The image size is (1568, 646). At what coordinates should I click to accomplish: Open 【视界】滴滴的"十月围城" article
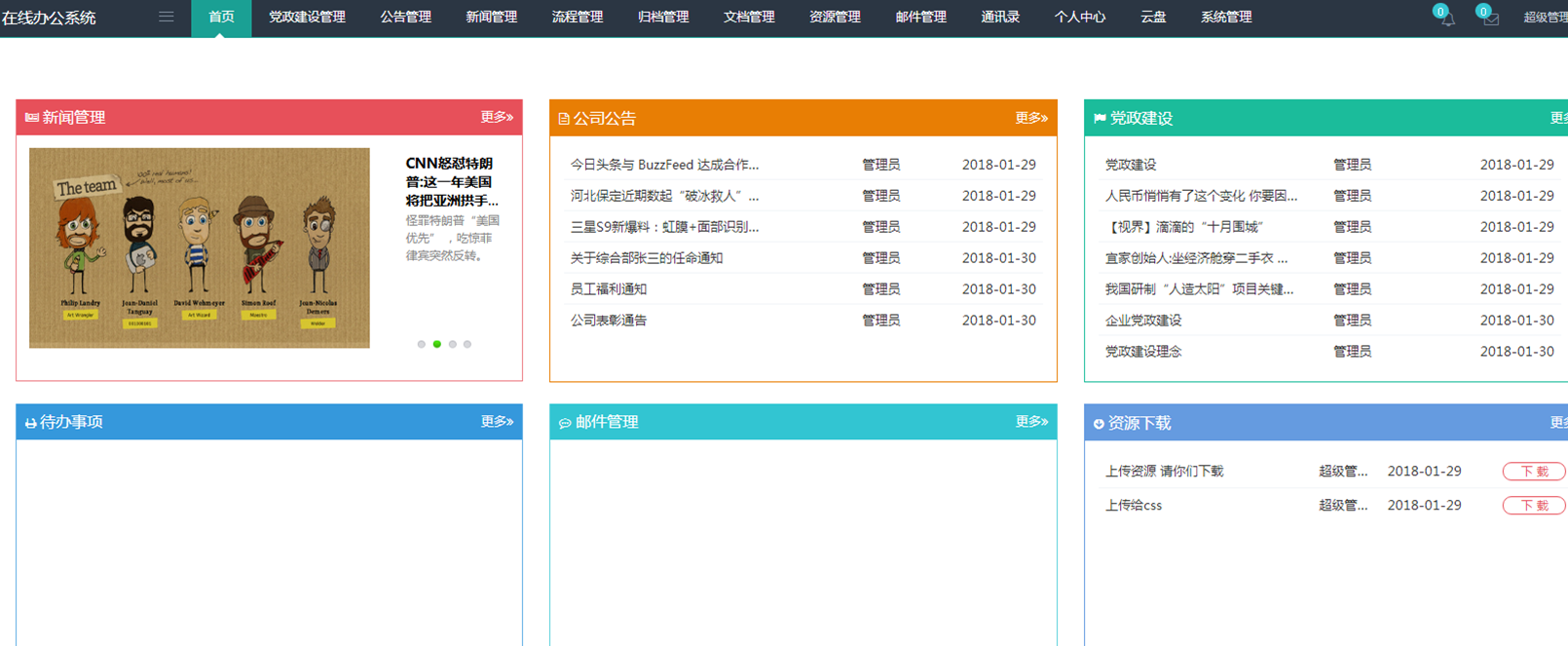tap(1184, 227)
